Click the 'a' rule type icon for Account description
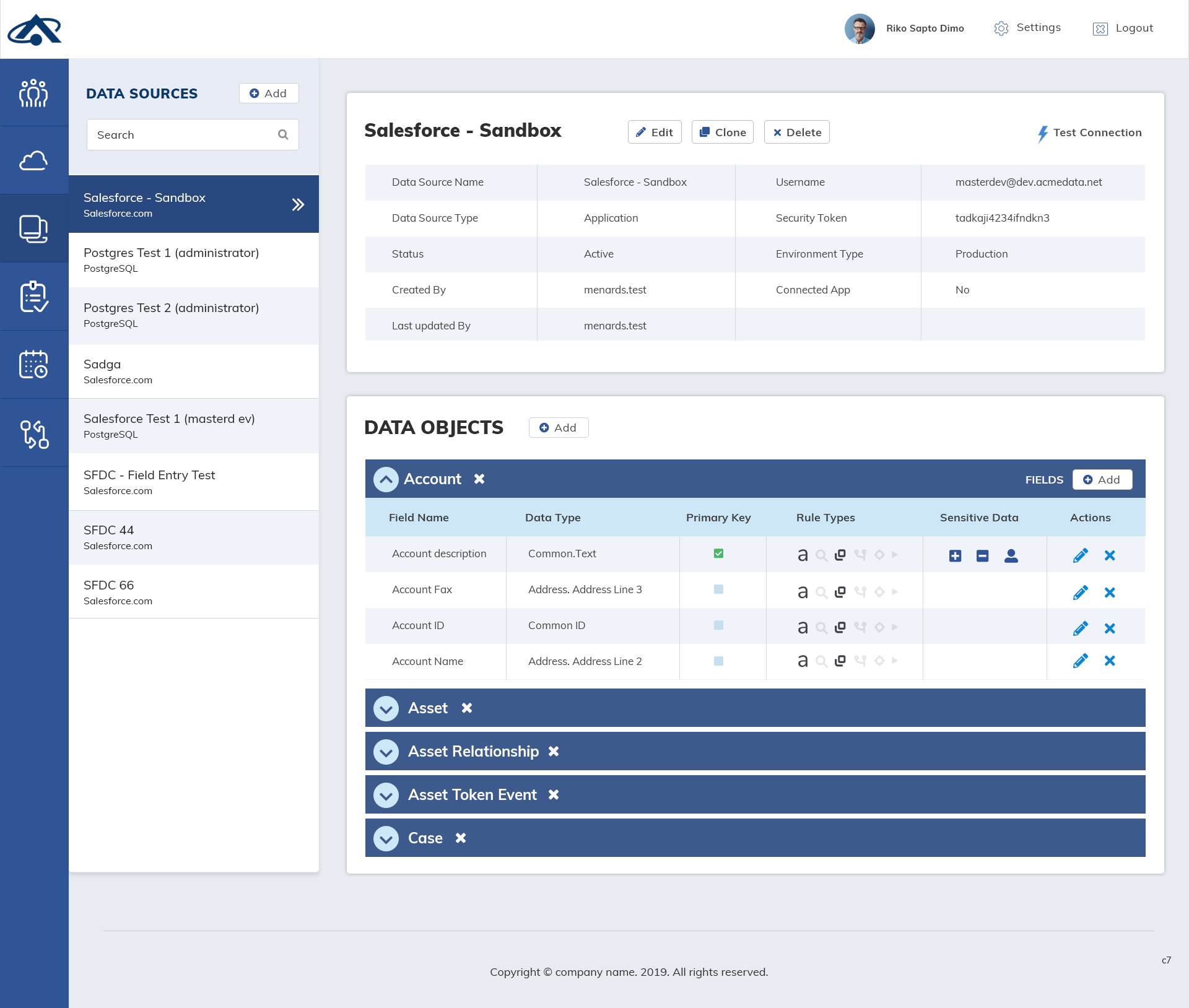1189x1008 pixels. (803, 555)
